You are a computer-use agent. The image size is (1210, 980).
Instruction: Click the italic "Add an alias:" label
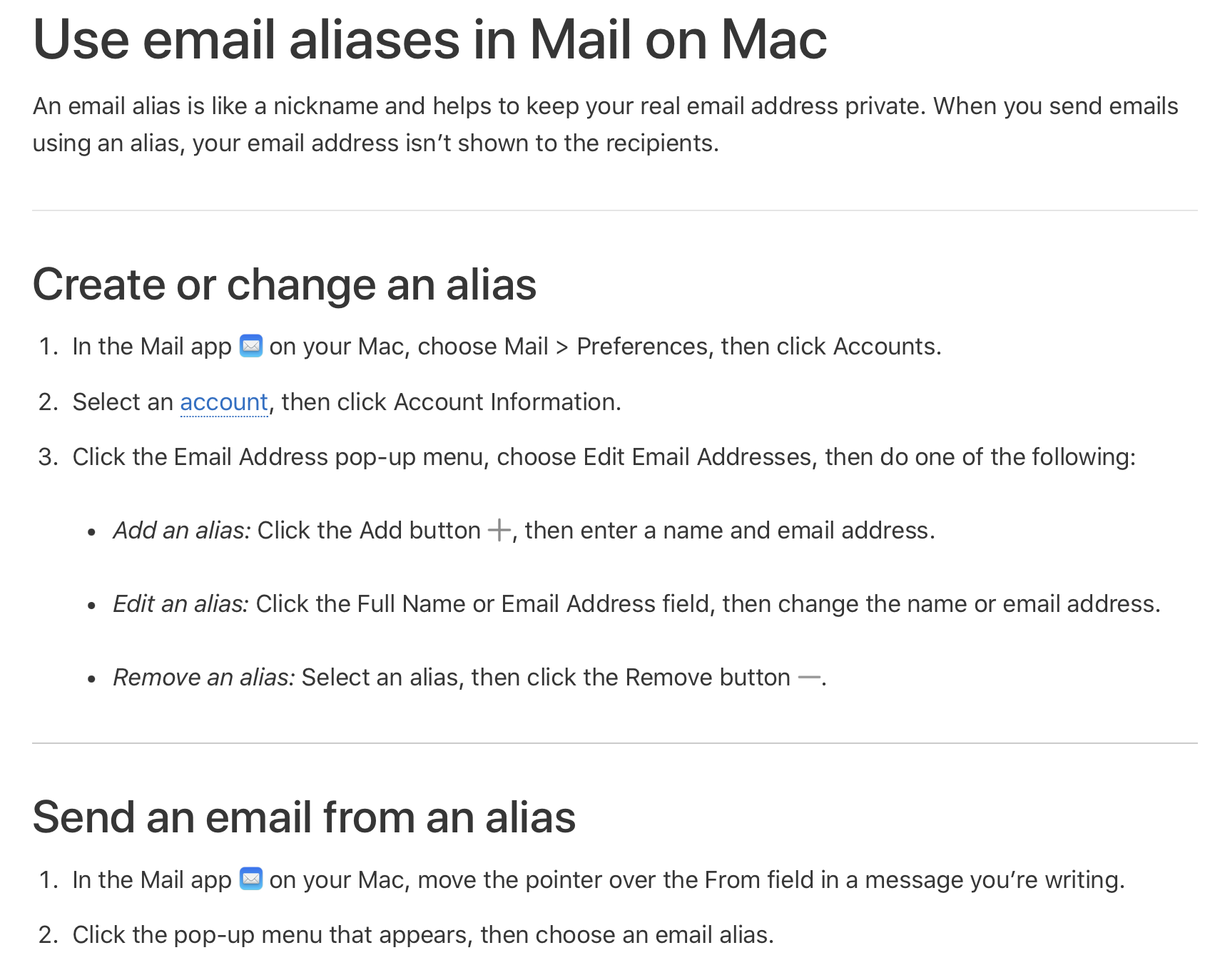point(182,531)
